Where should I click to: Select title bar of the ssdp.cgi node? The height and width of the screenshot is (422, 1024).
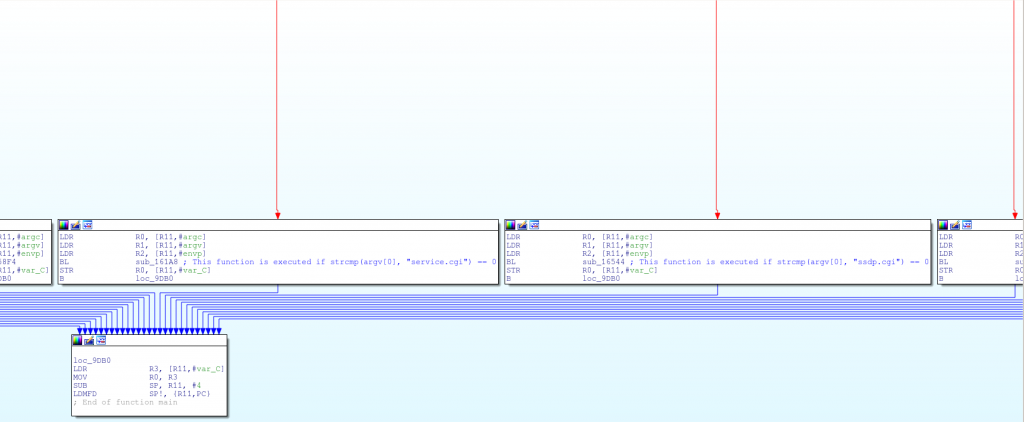click(x=718, y=225)
